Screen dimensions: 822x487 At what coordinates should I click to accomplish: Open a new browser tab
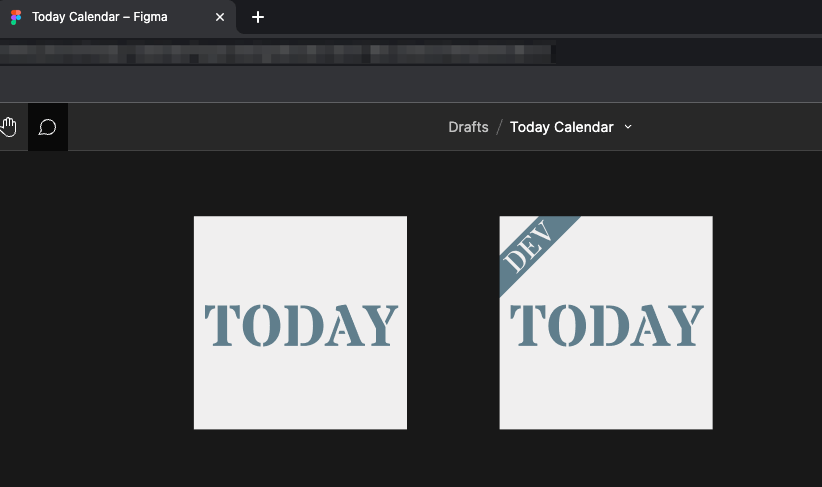click(257, 17)
